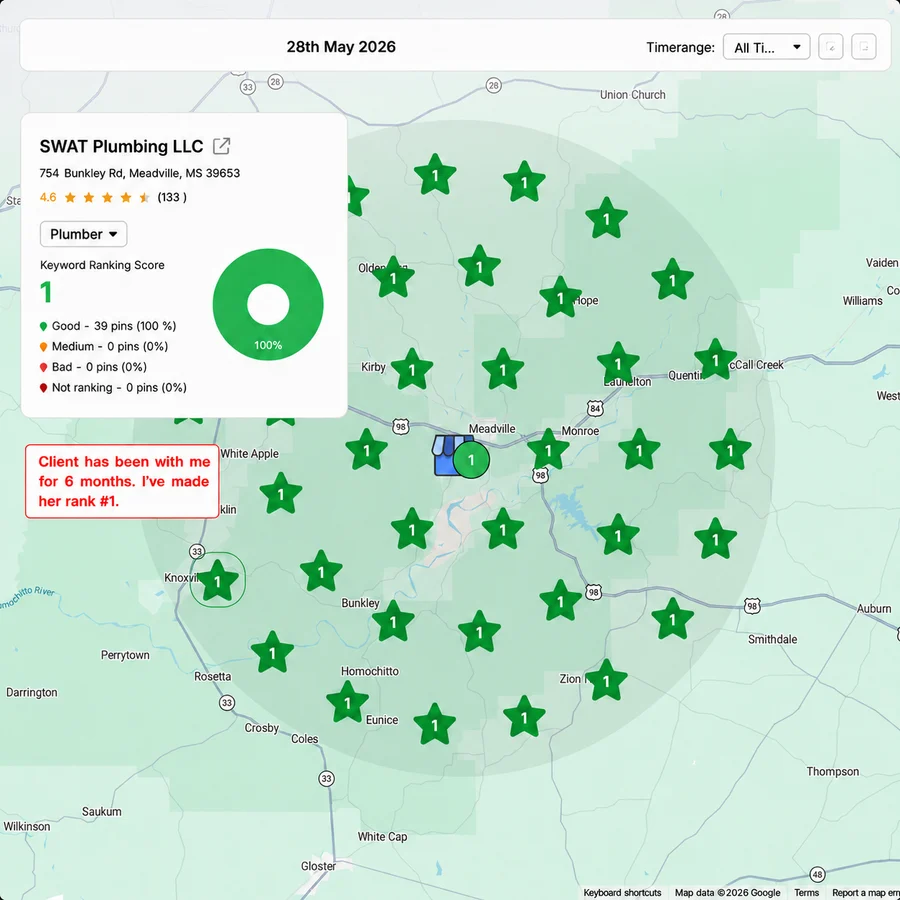Open the Timerange All Time dropdown

(766, 47)
